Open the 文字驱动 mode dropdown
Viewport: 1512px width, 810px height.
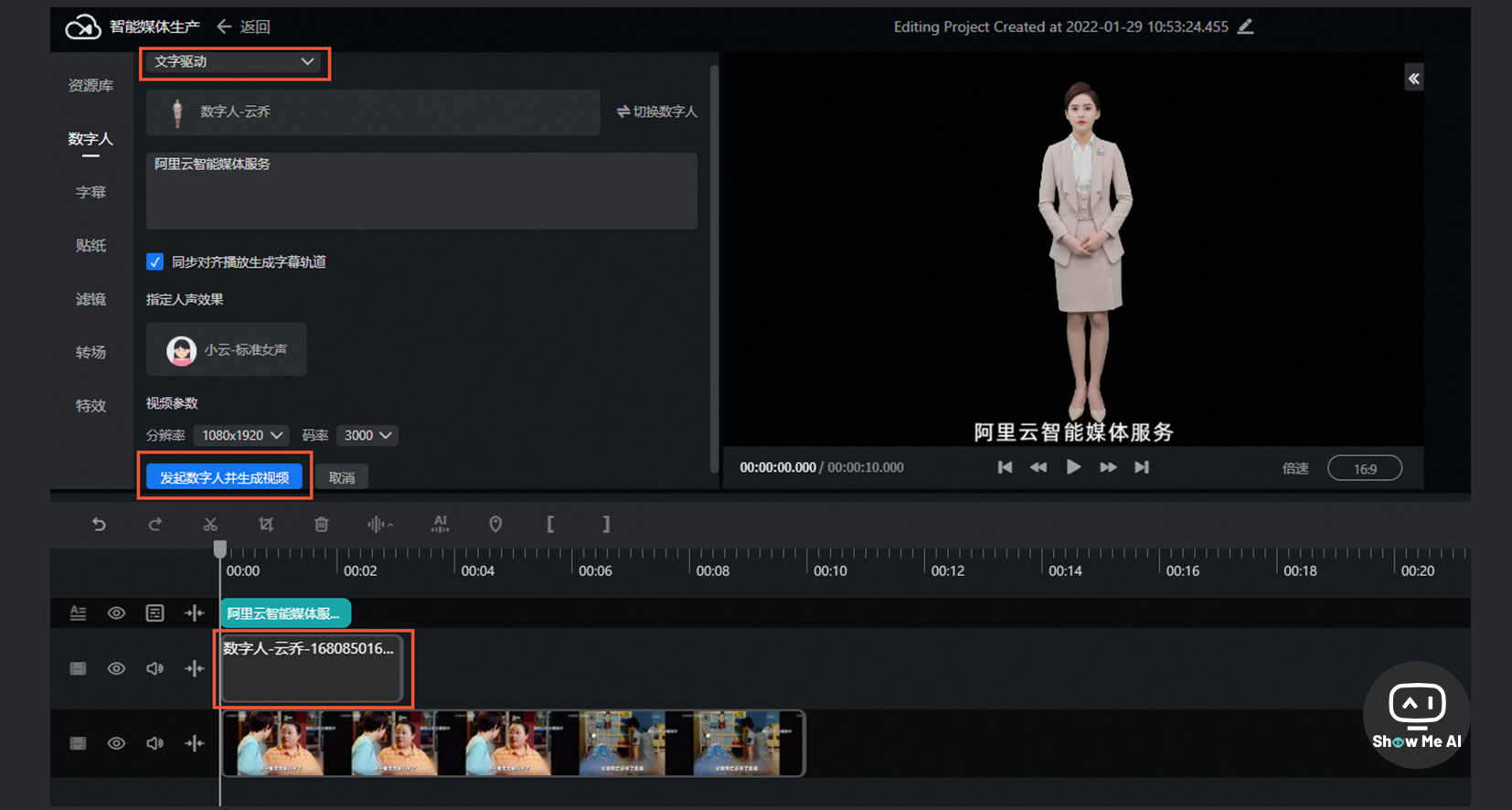click(235, 62)
